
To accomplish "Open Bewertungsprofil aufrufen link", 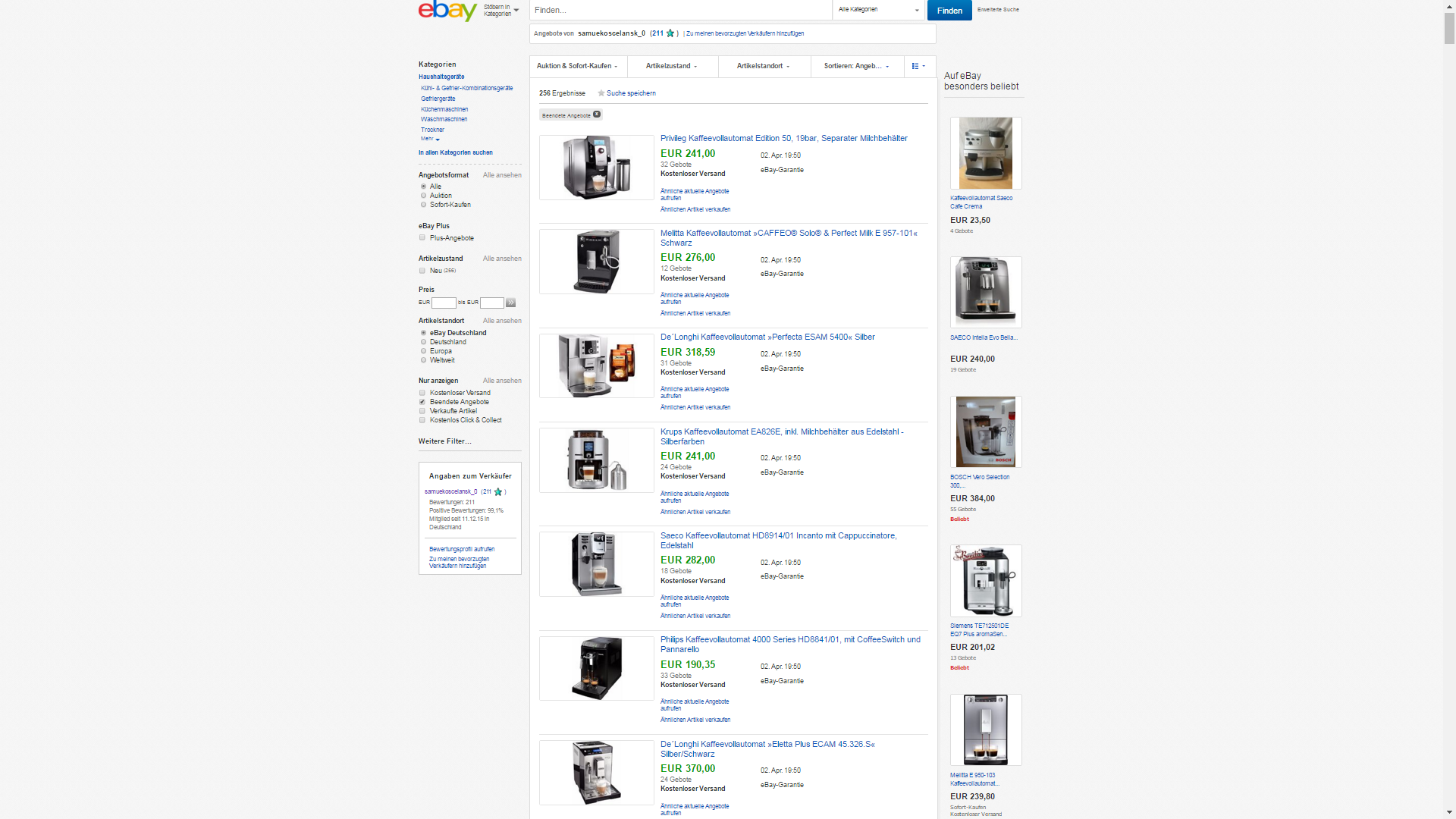I will coord(462,549).
